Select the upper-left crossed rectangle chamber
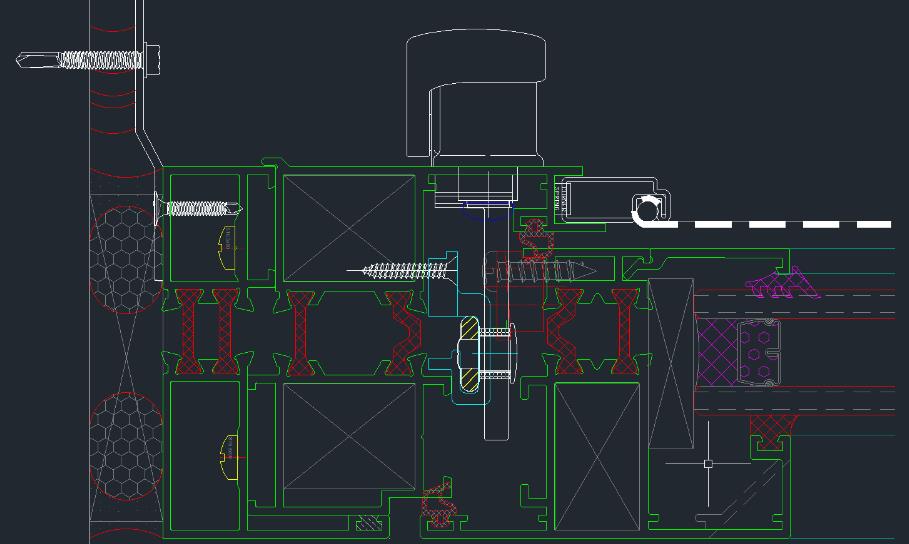The width and height of the screenshot is (909, 544). [x=348, y=228]
